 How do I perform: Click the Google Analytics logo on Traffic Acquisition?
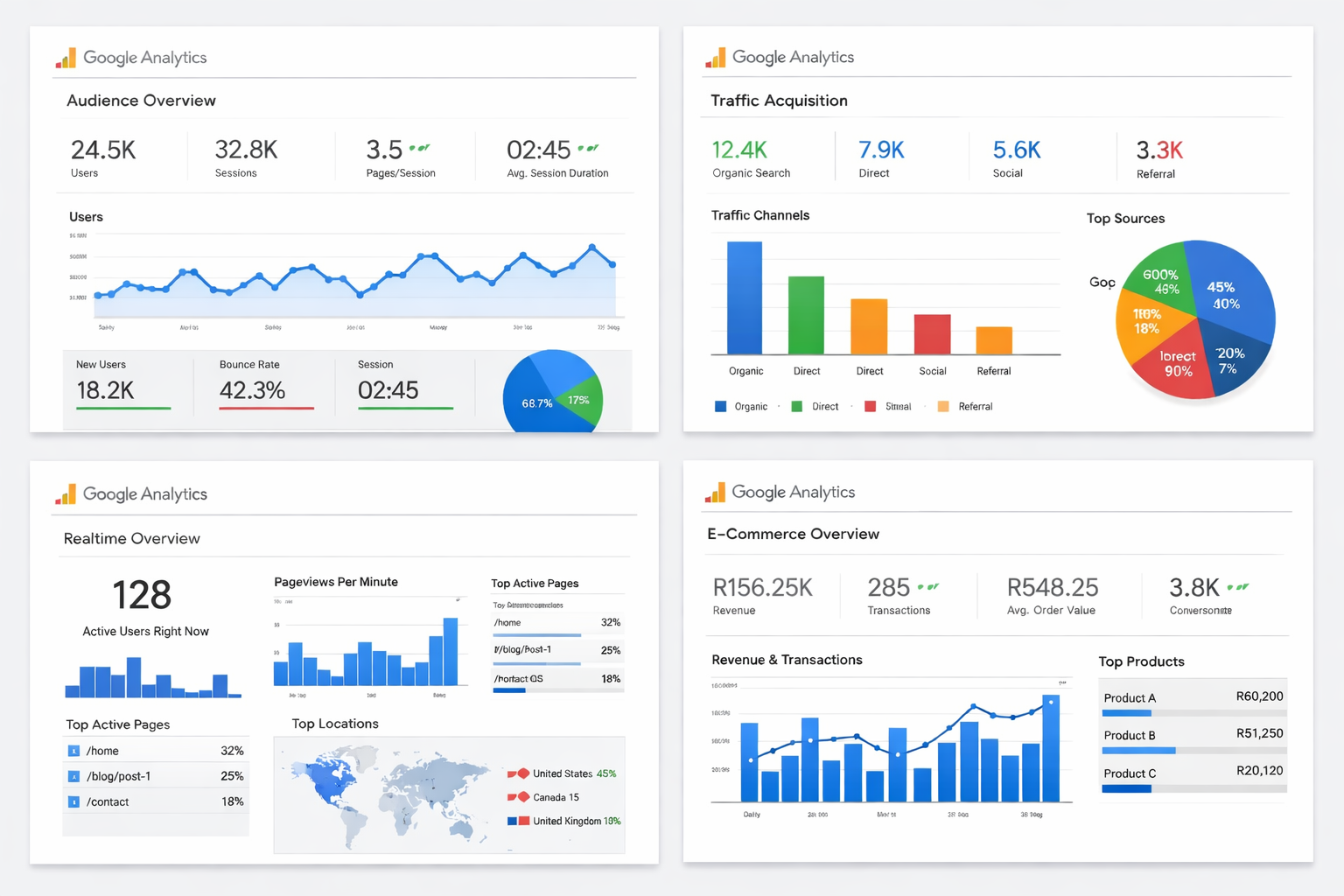pos(779,56)
